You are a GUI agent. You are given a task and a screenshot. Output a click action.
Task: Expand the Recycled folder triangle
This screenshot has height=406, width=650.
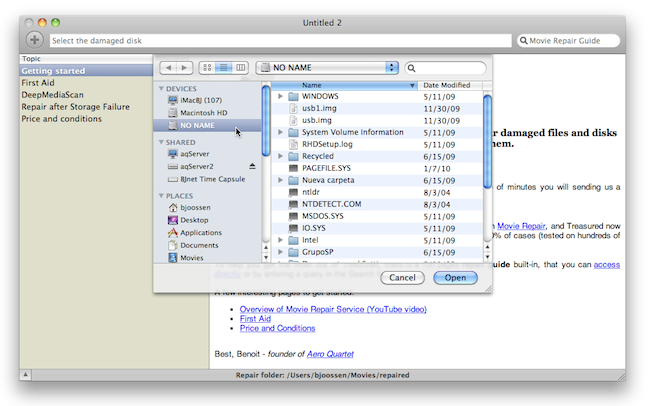[x=281, y=156]
